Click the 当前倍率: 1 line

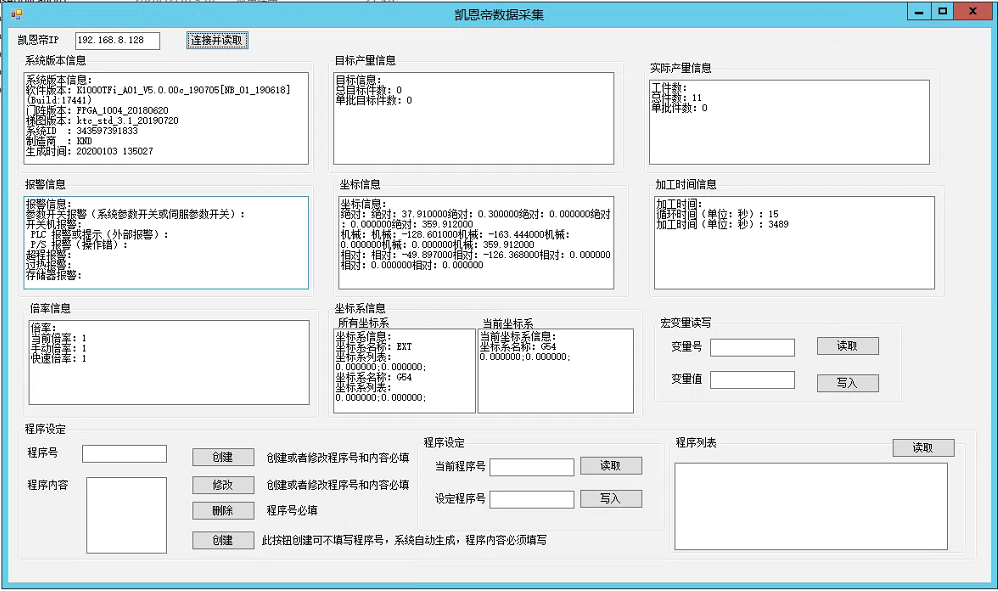(x=59, y=338)
